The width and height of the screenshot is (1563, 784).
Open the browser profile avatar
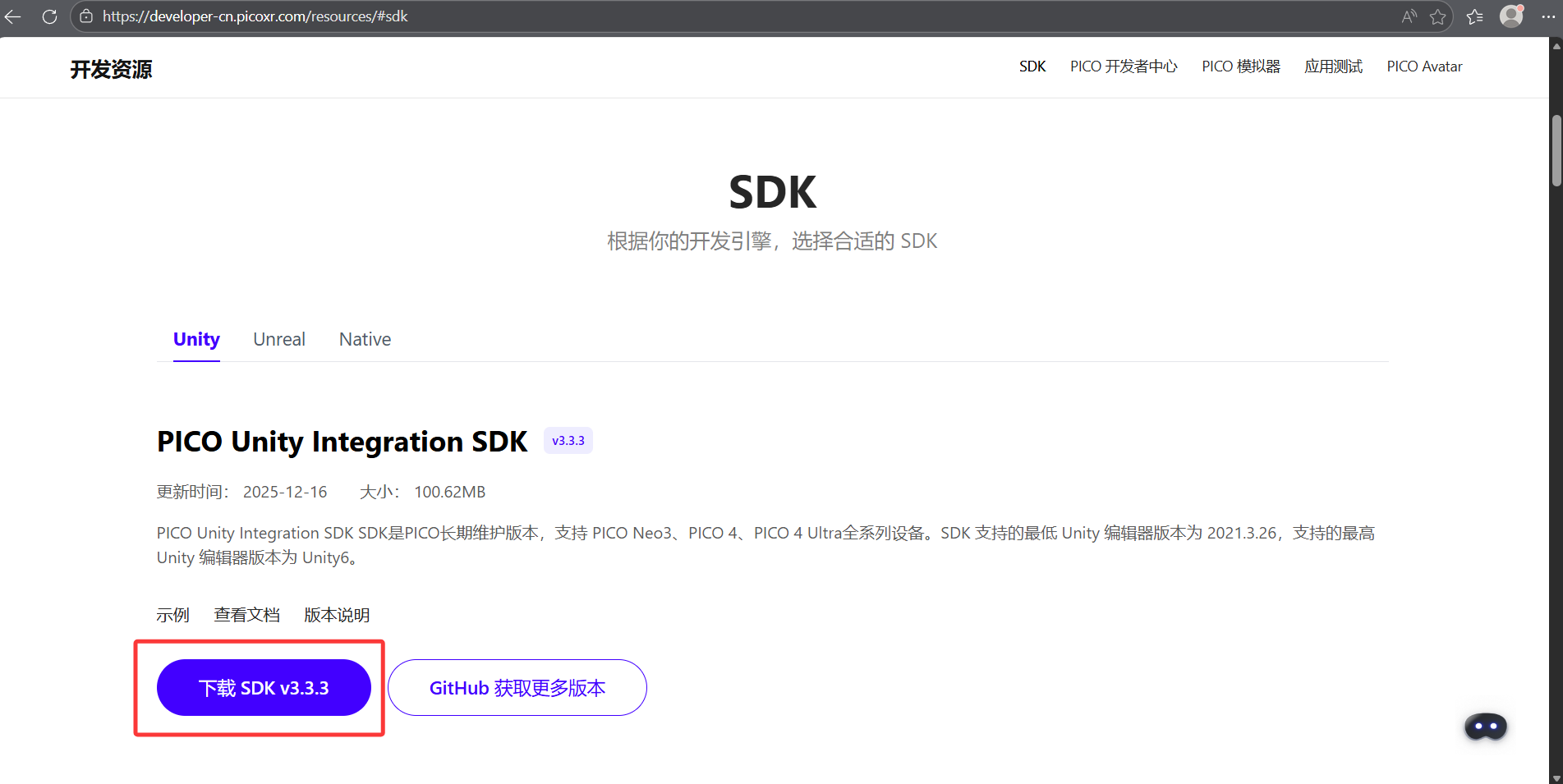pyautogui.click(x=1511, y=16)
